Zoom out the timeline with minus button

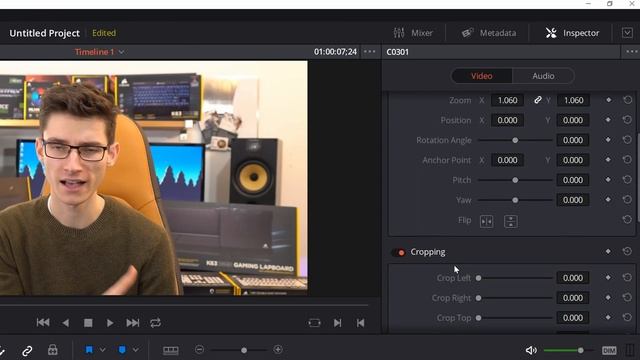pos(200,350)
